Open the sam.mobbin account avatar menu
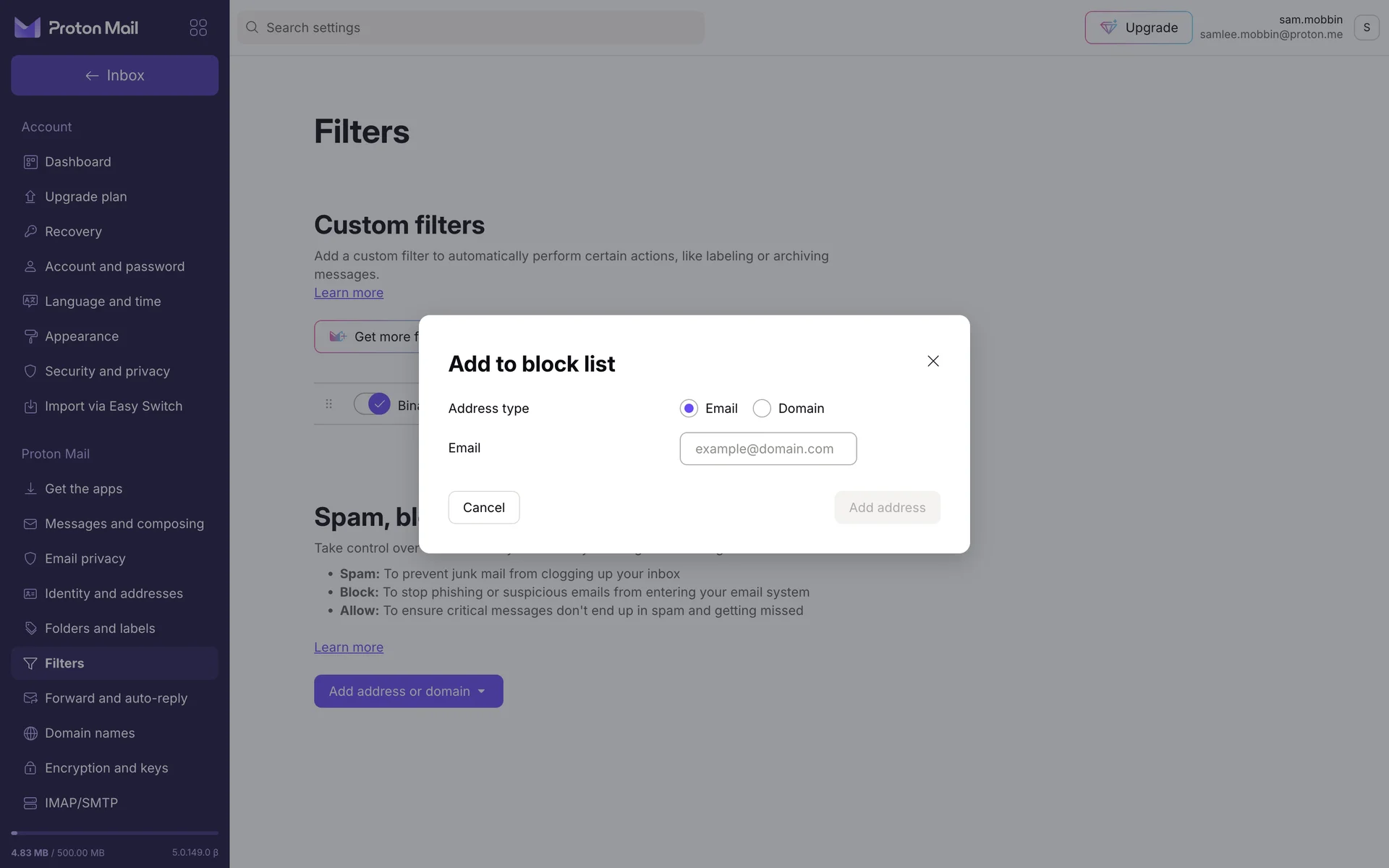 [1366, 27]
